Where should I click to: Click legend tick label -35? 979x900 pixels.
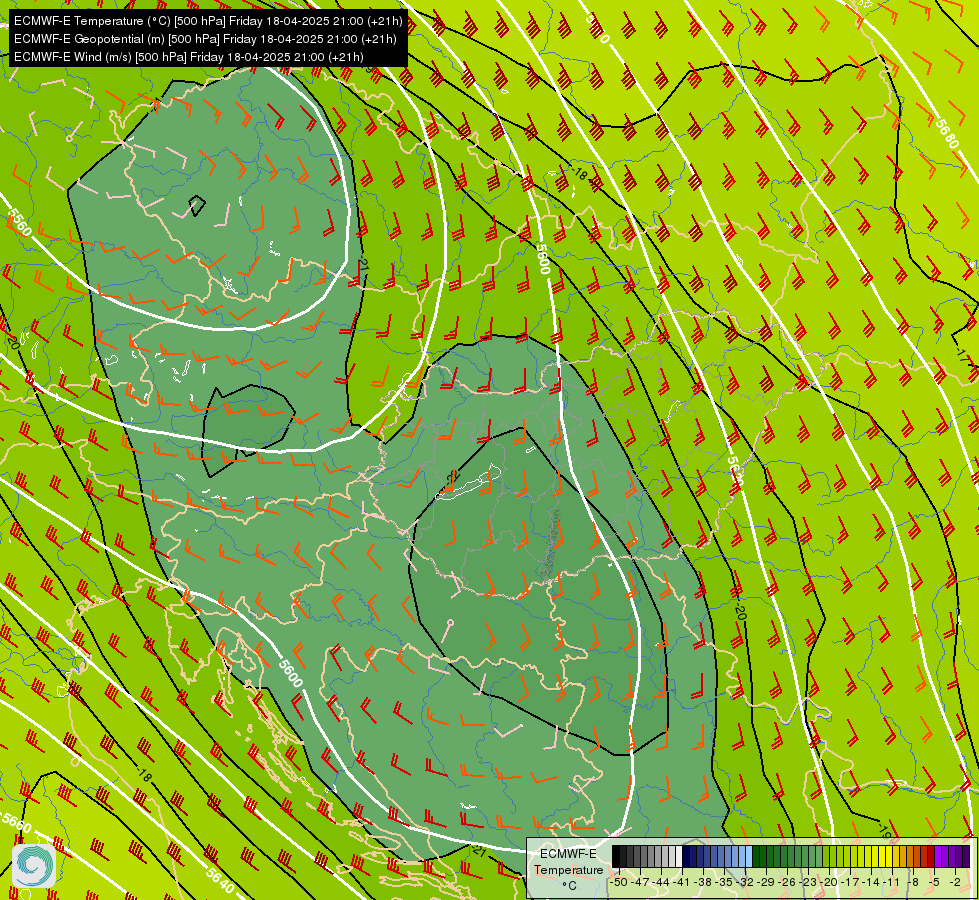click(724, 883)
